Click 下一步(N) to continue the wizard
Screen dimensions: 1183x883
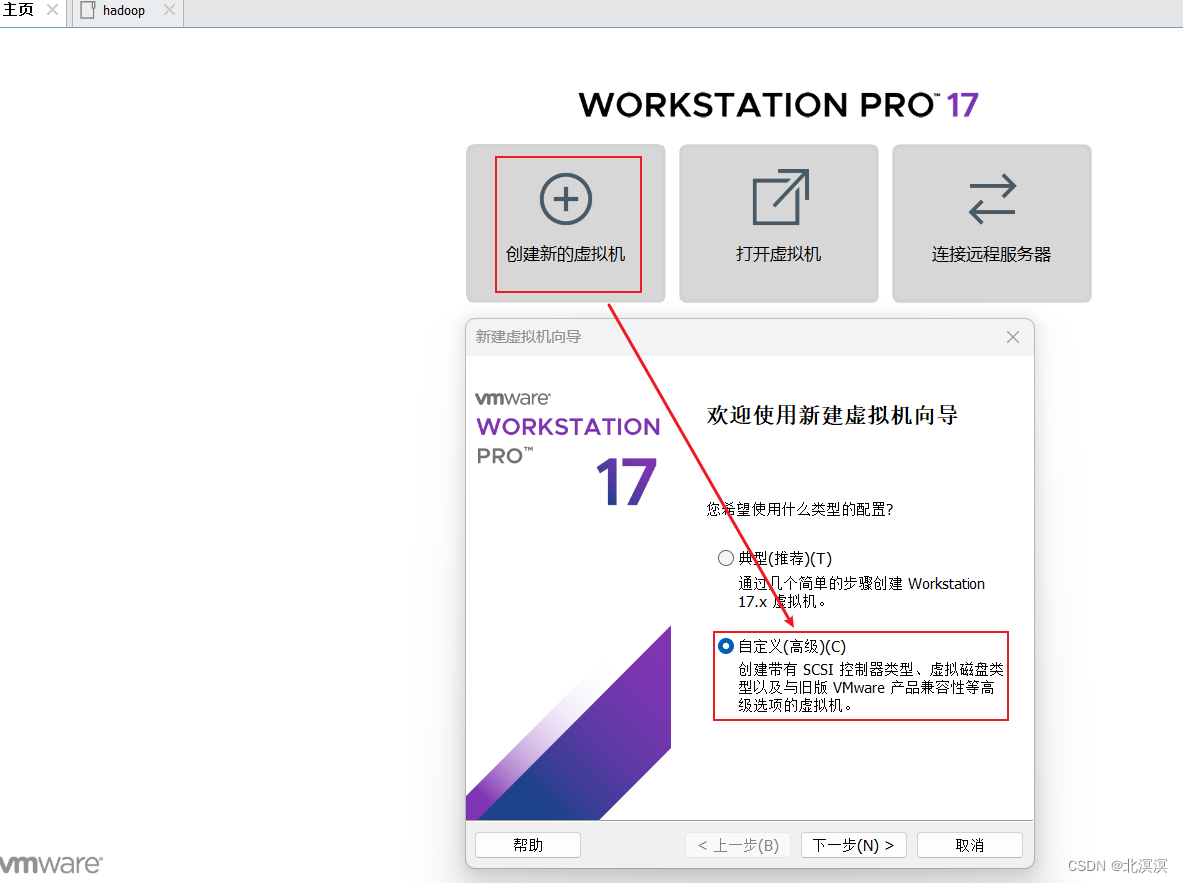pos(853,845)
